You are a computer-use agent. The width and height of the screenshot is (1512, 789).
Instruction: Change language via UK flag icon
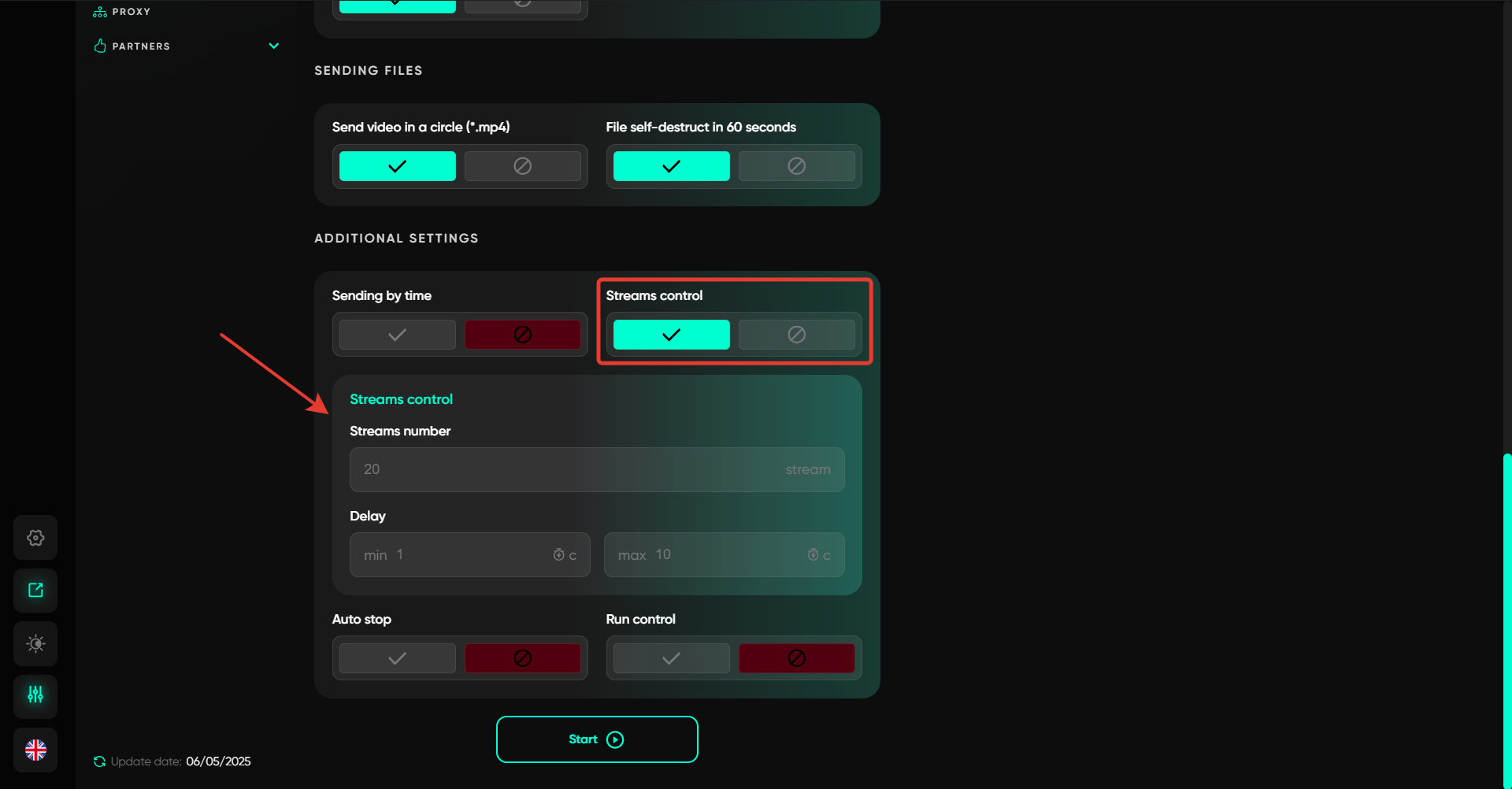tap(35, 750)
